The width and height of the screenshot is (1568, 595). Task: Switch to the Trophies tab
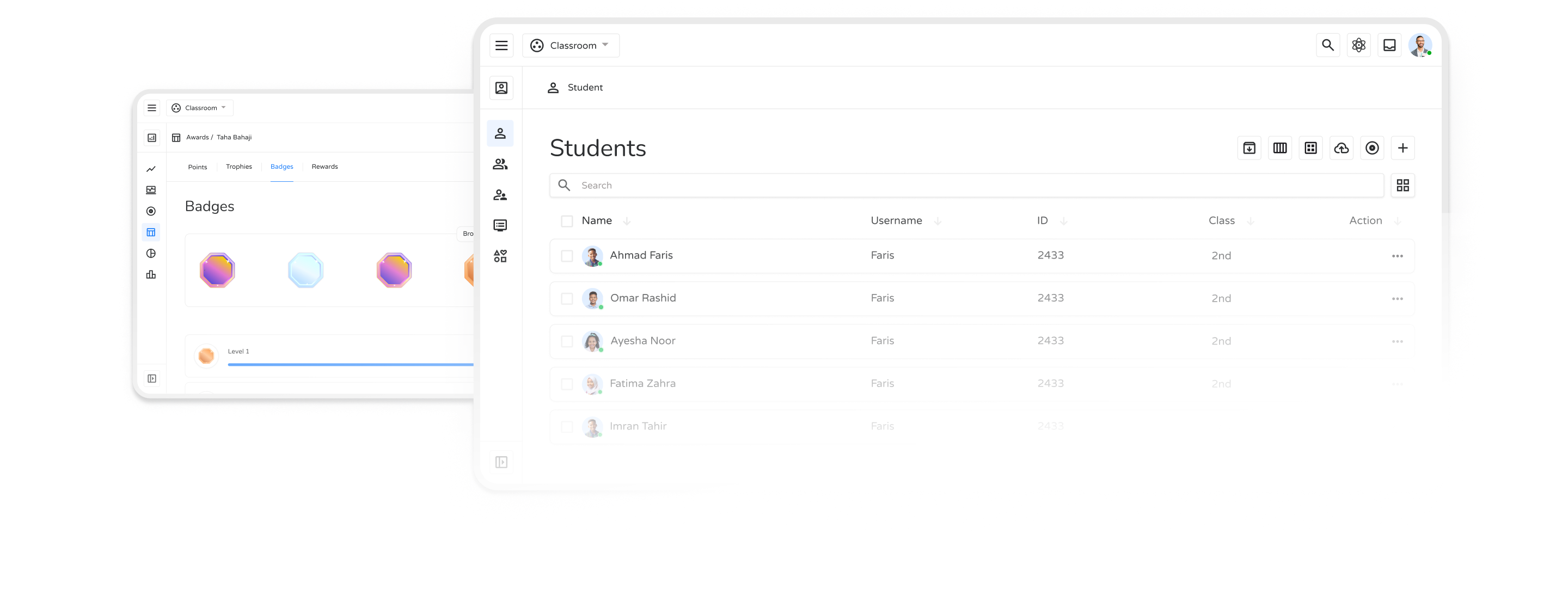[238, 167]
